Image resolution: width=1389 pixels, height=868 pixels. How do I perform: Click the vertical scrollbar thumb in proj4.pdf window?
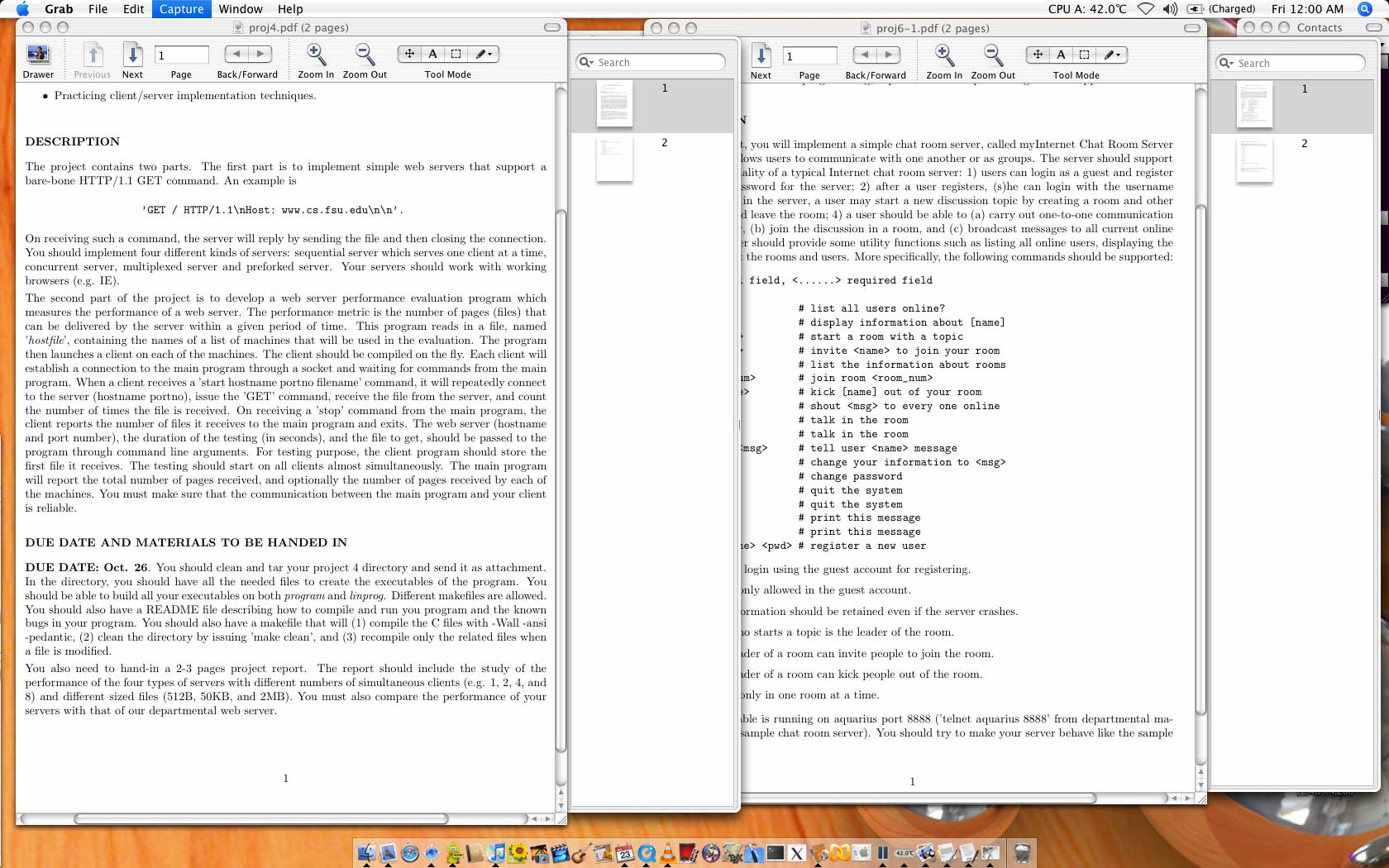pyautogui.click(x=561, y=481)
